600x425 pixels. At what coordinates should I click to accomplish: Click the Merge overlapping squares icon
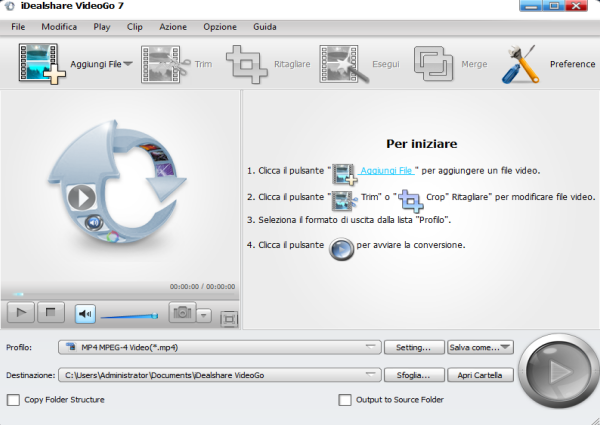coord(433,64)
